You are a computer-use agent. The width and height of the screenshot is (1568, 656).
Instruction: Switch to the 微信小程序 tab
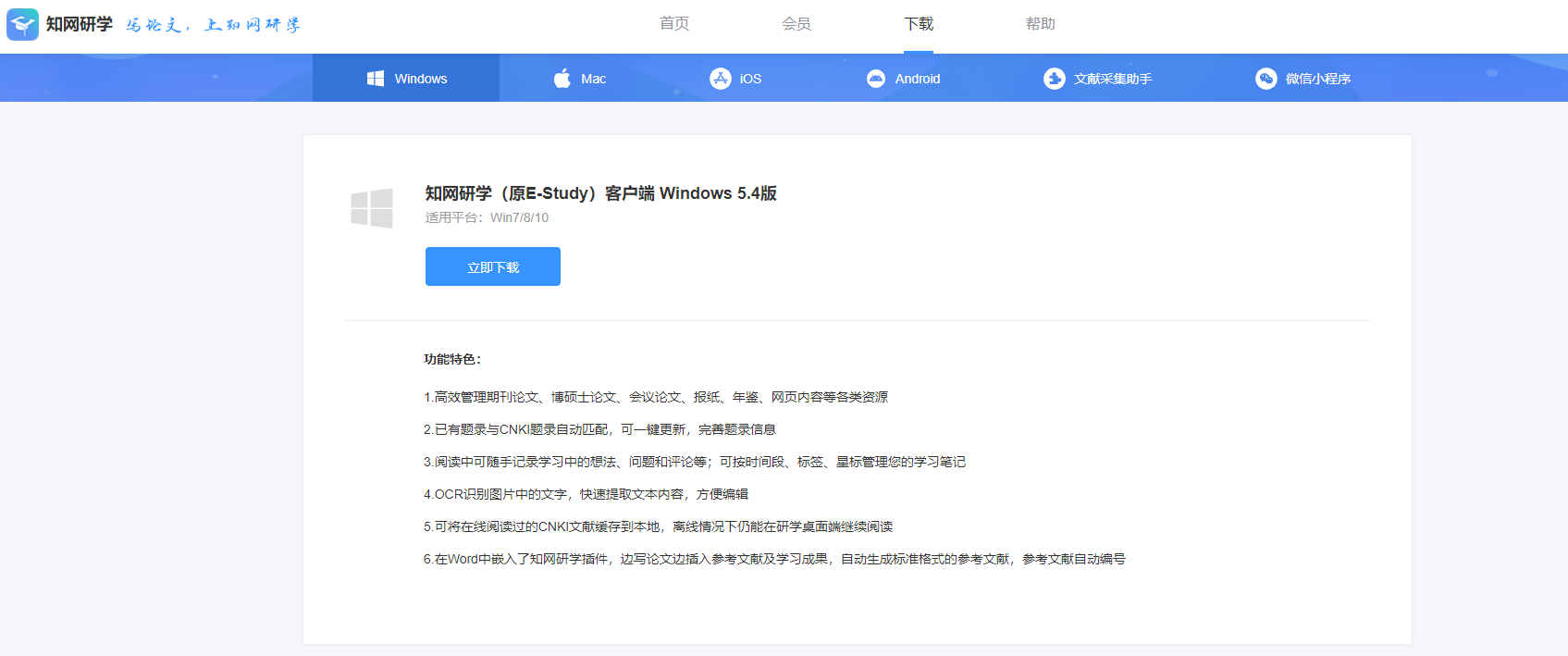[1303, 78]
